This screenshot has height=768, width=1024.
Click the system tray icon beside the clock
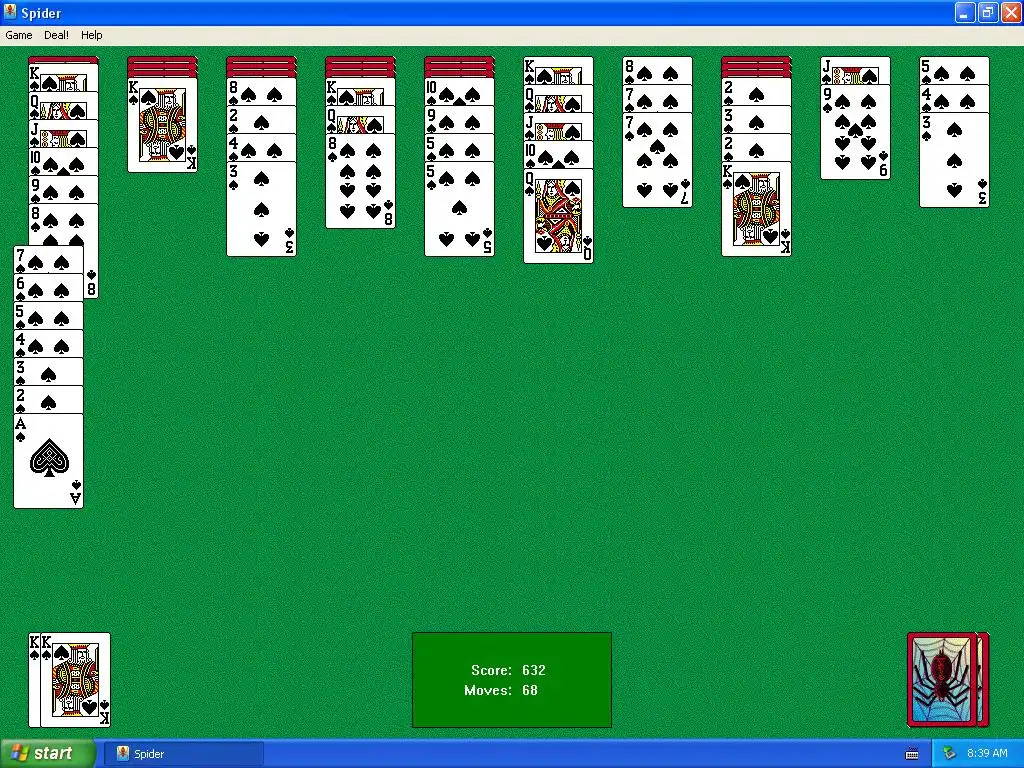click(949, 754)
